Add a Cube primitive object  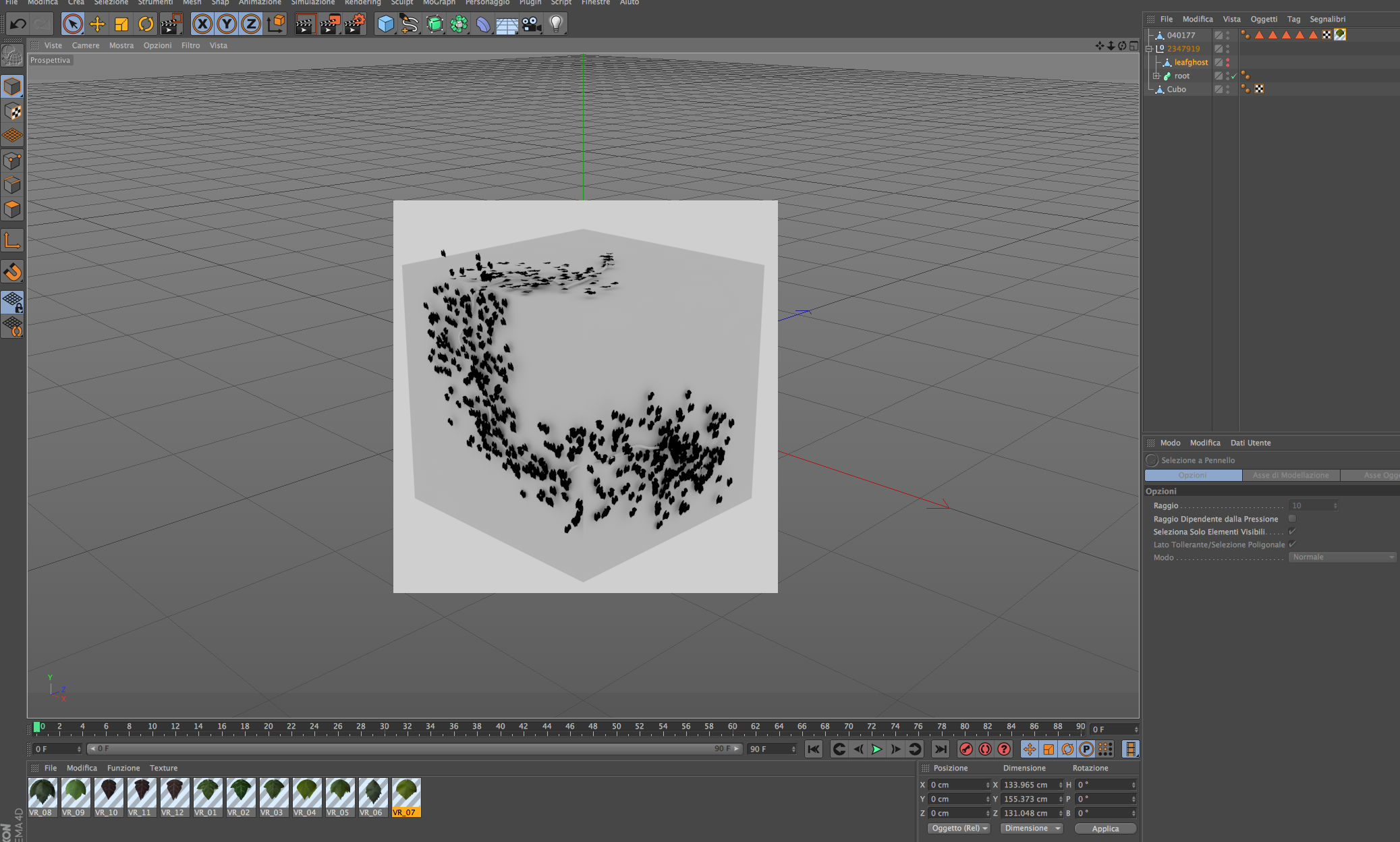[385, 24]
